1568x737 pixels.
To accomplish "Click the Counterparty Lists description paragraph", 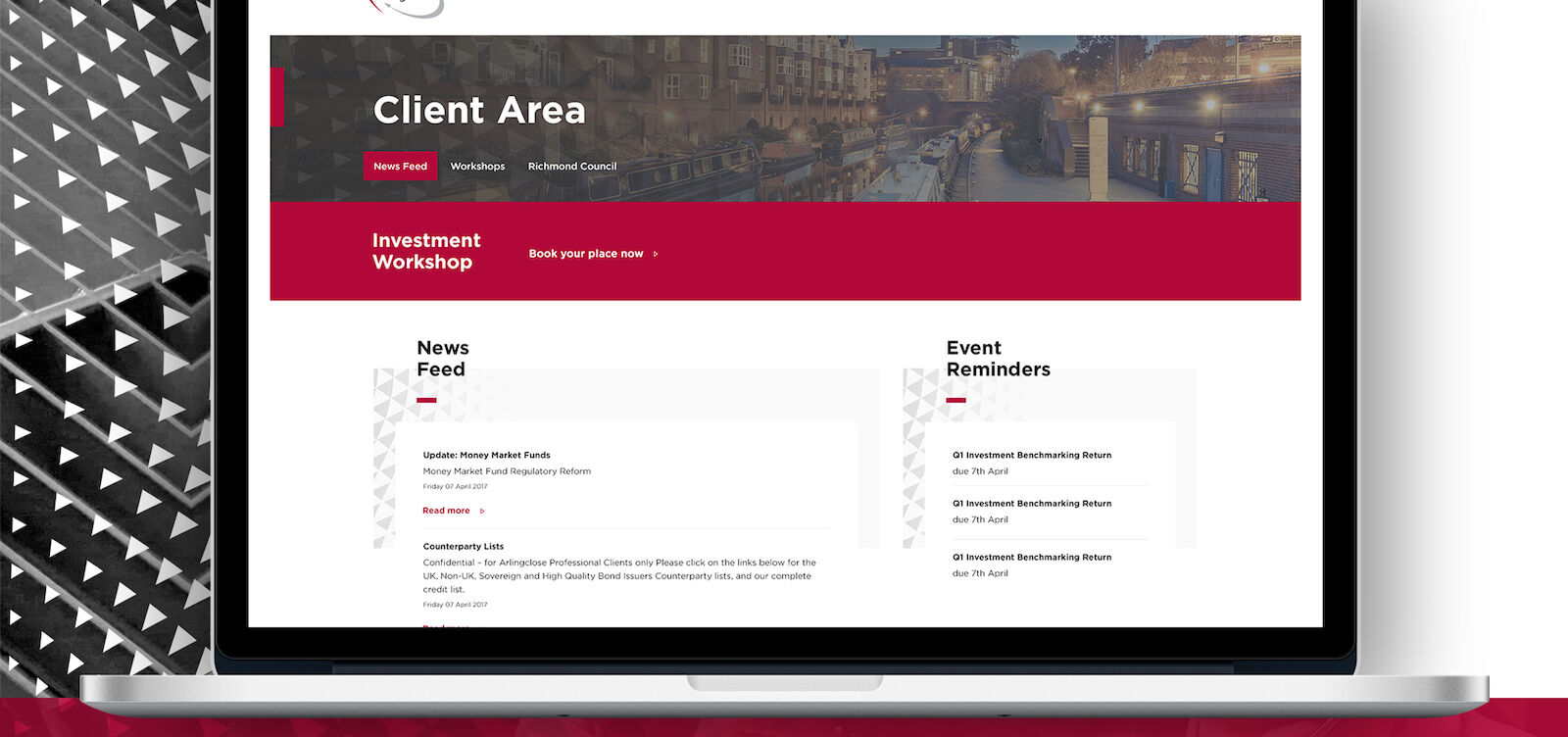I will tap(618, 576).
